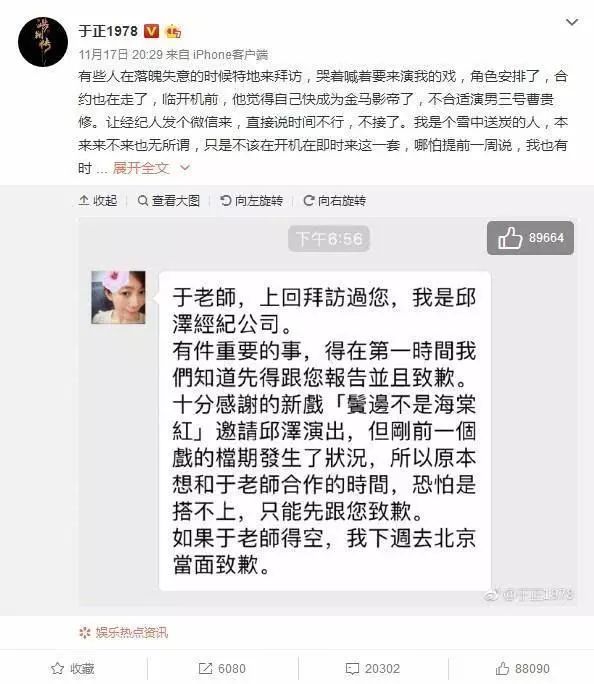Click the thumbs-up overlay showing 89664
Viewport: 594px width, 684px height.
coord(530,238)
